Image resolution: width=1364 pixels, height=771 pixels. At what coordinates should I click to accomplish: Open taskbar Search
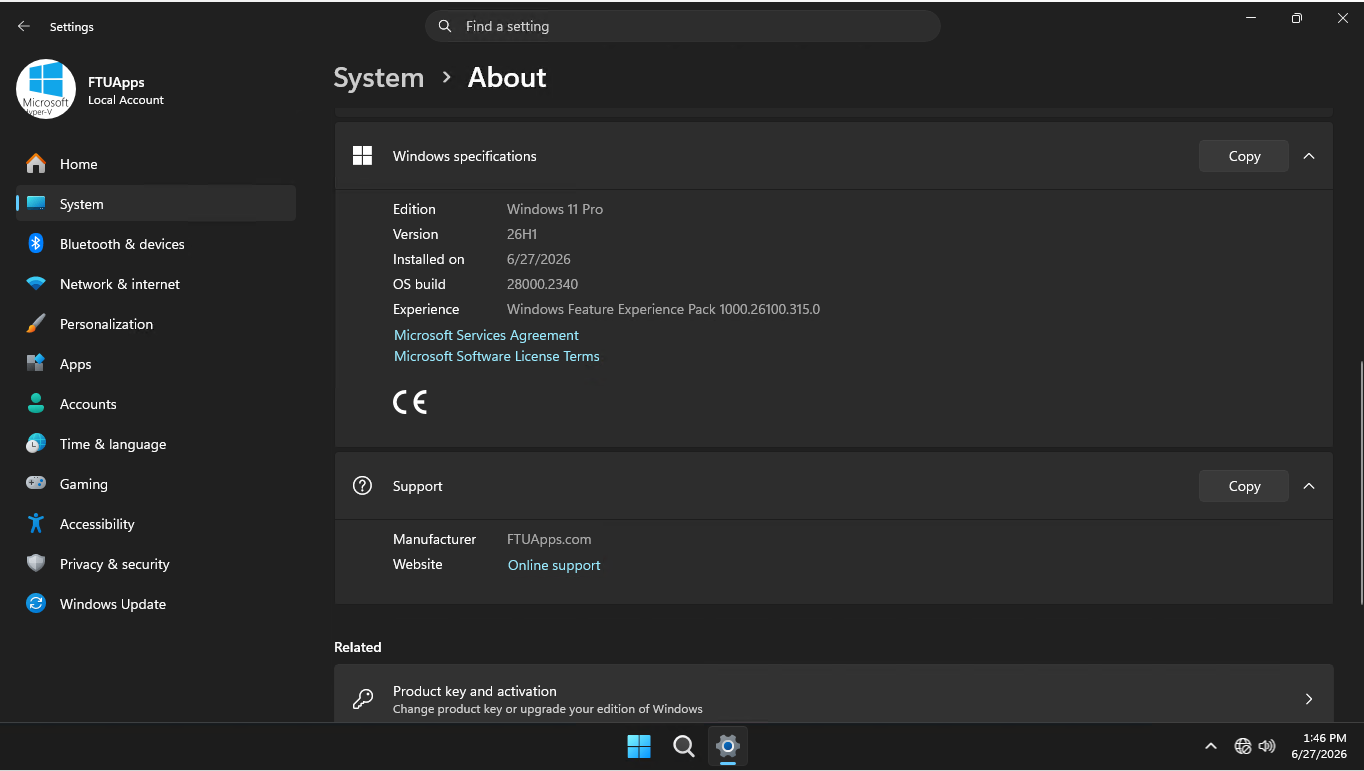click(684, 746)
